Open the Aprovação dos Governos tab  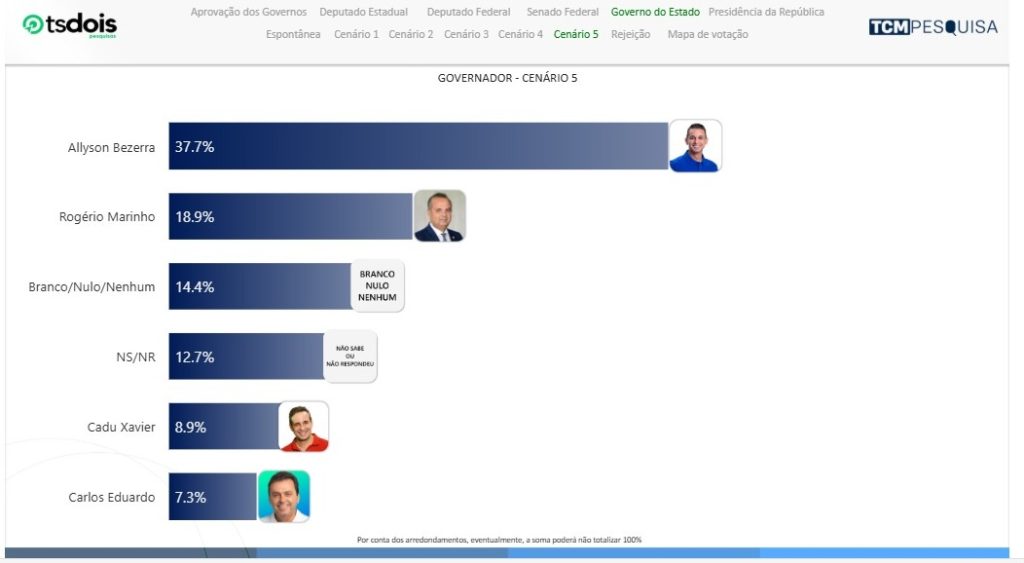[249, 12]
